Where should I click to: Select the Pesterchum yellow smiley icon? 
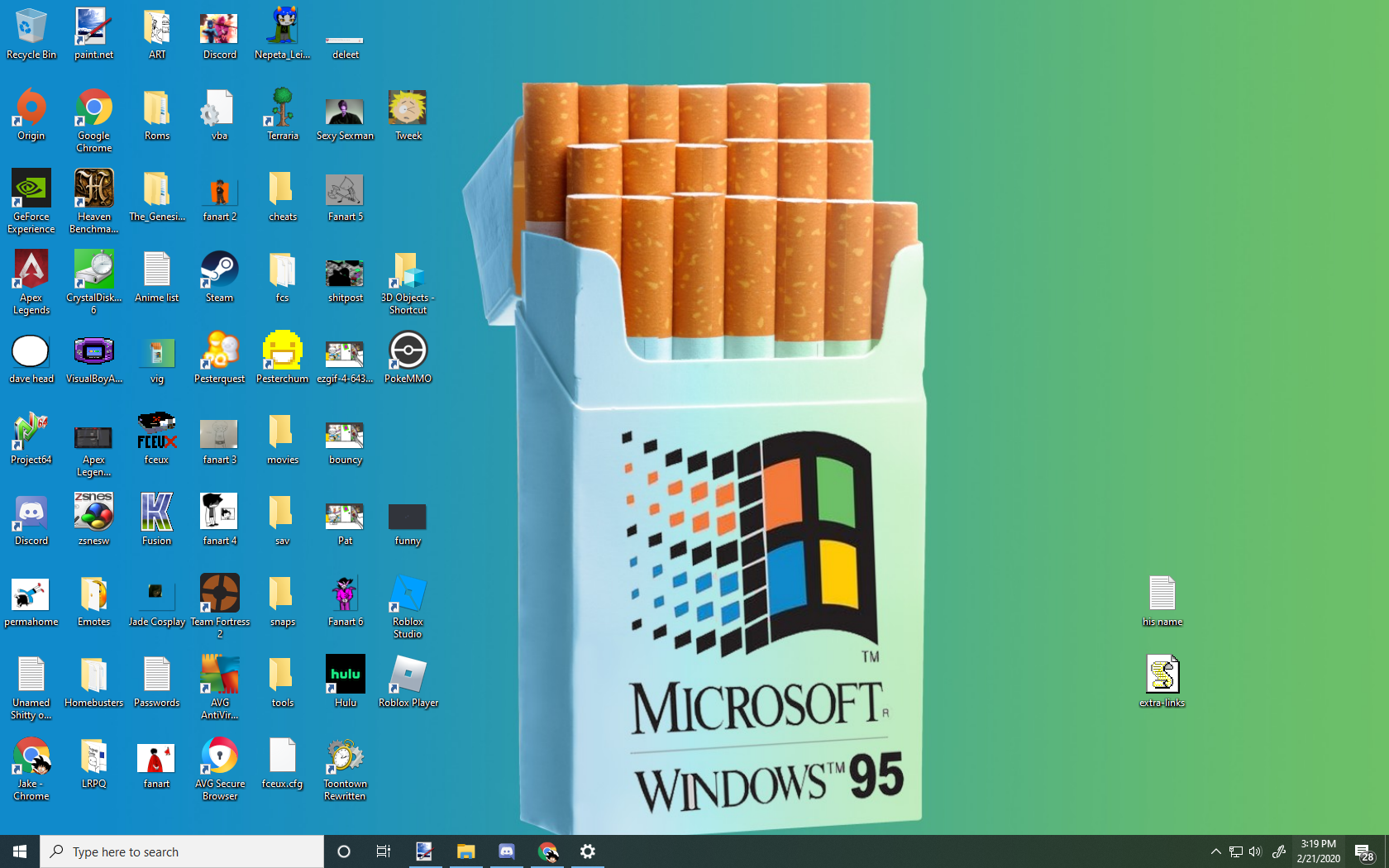(283, 358)
